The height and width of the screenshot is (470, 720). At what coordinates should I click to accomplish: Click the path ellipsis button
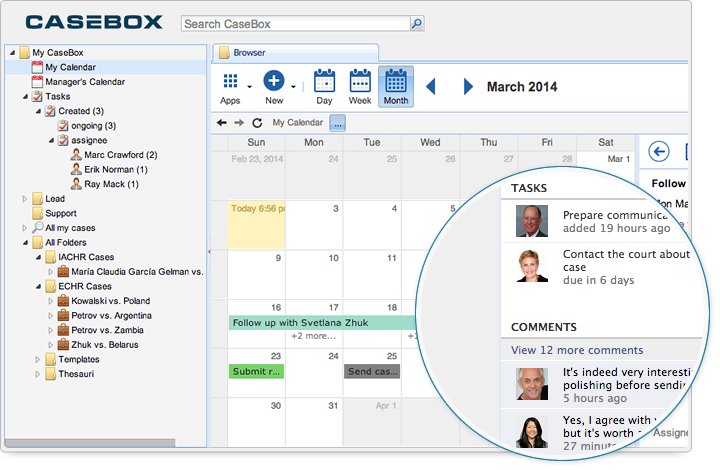click(338, 123)
